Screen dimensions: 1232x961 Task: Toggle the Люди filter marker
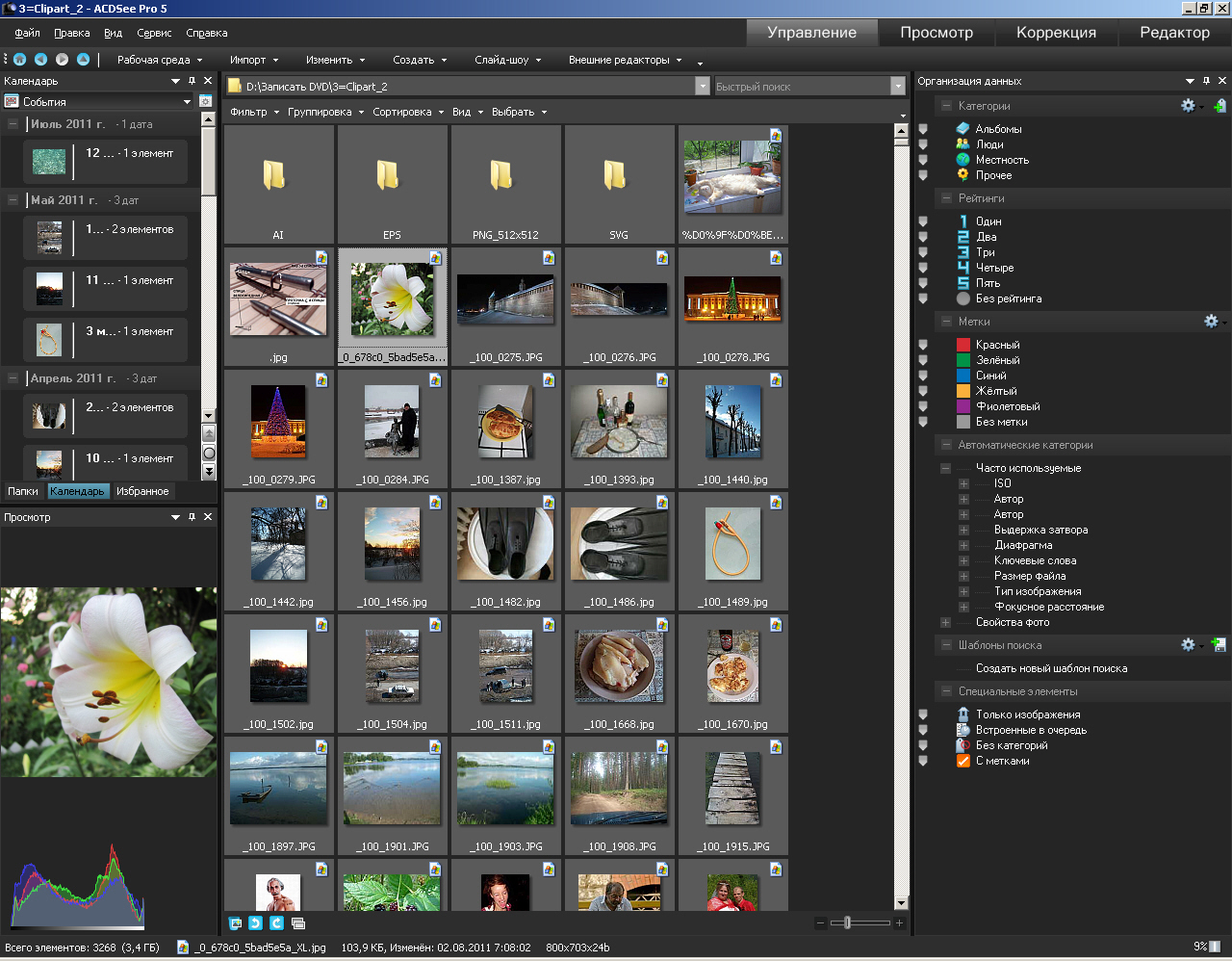923,144
